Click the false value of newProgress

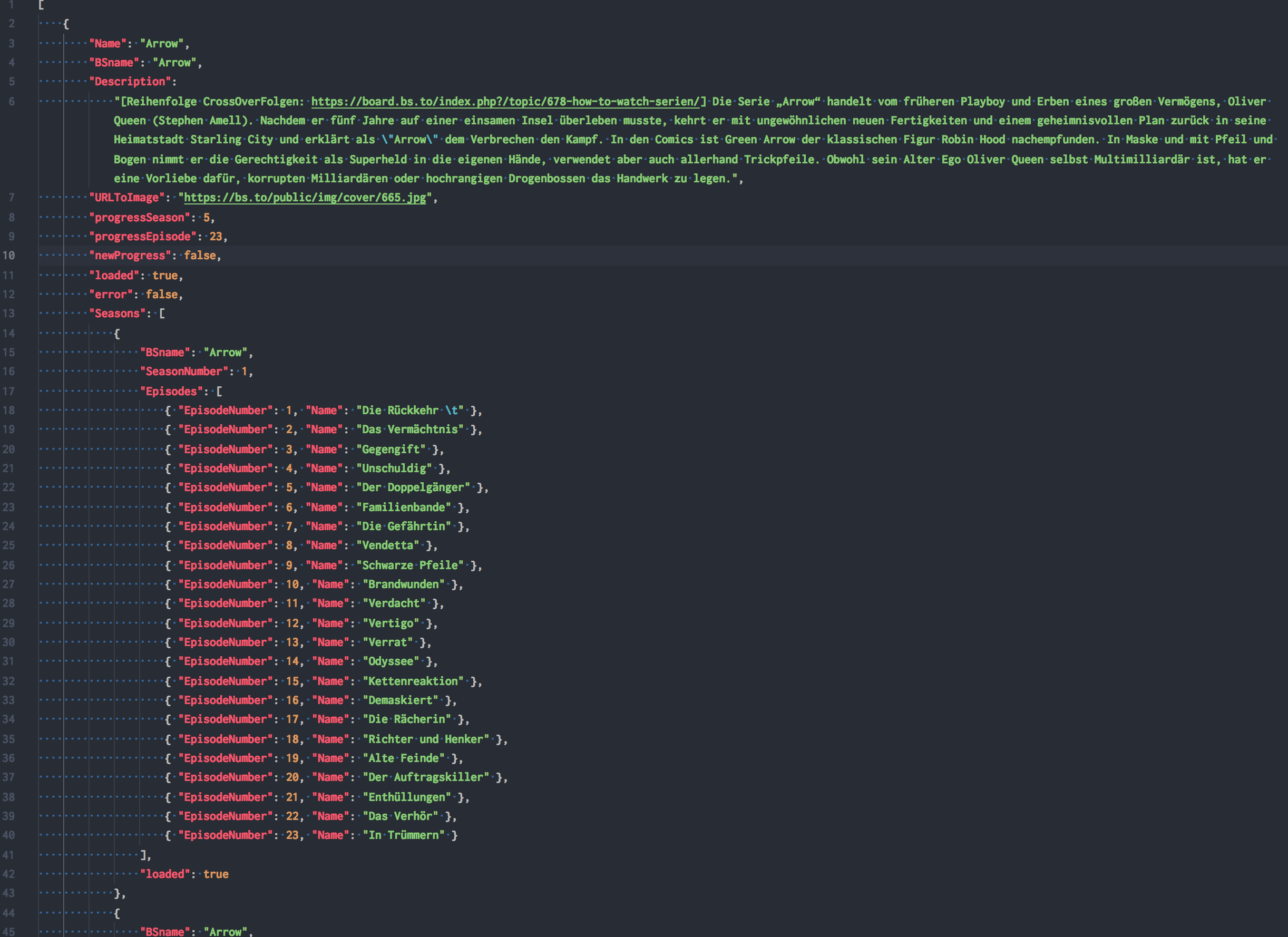[200, 256]
